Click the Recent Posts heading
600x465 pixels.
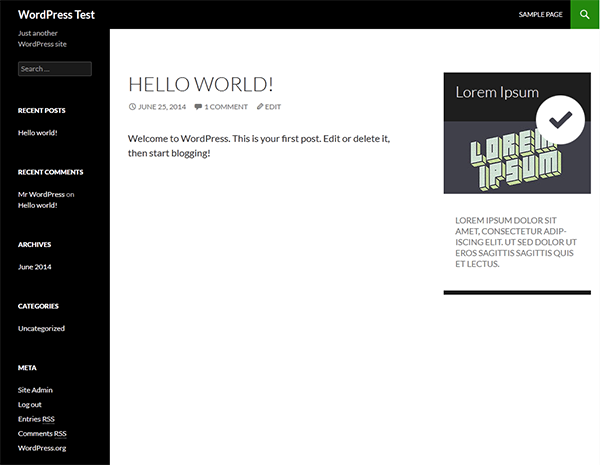point(41,111)
